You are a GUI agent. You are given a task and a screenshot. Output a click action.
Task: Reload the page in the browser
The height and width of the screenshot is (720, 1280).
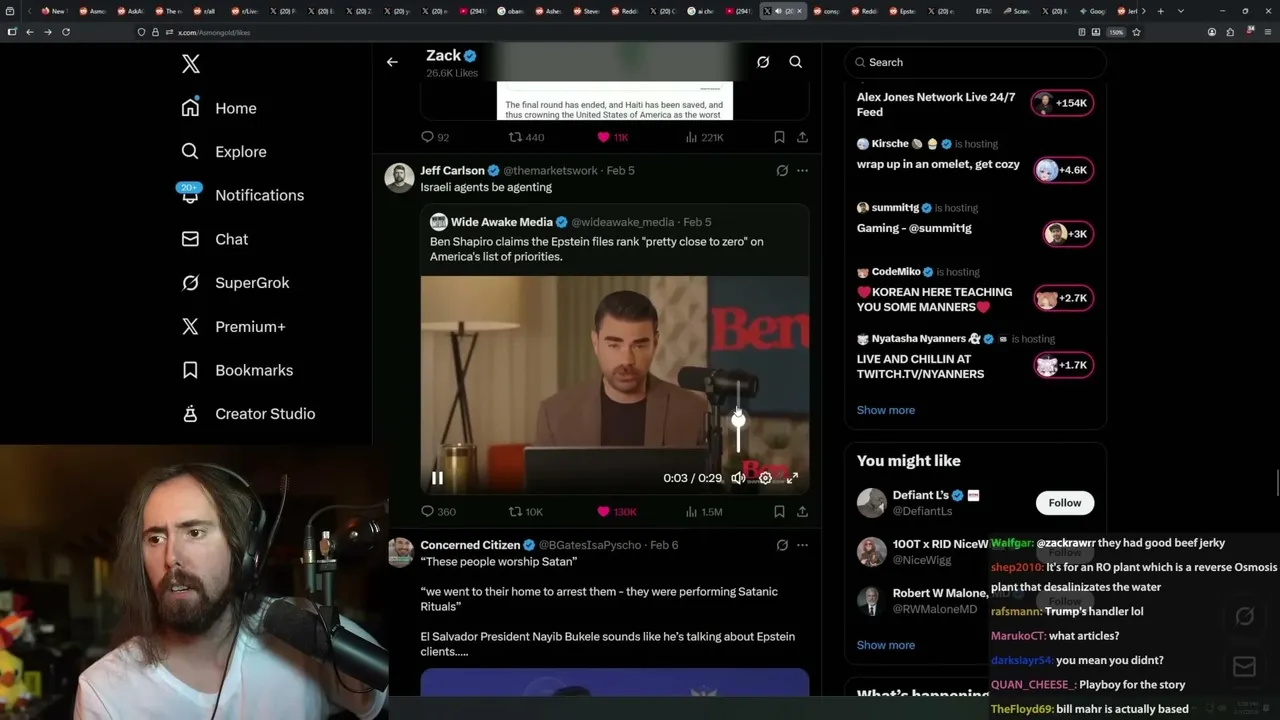pyautogui.click(x=66, y=32)
